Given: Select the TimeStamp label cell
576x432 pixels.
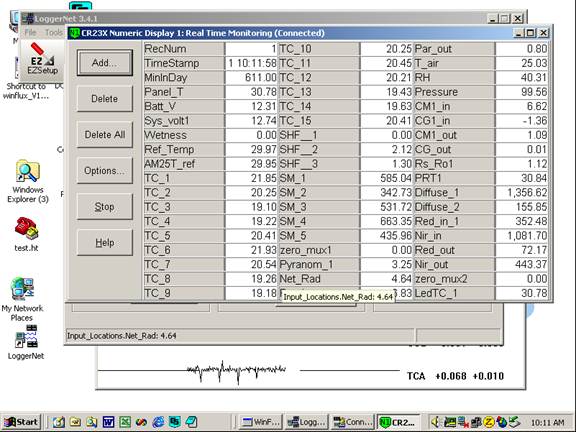Looking at the screenshot, I should [184, 63].
